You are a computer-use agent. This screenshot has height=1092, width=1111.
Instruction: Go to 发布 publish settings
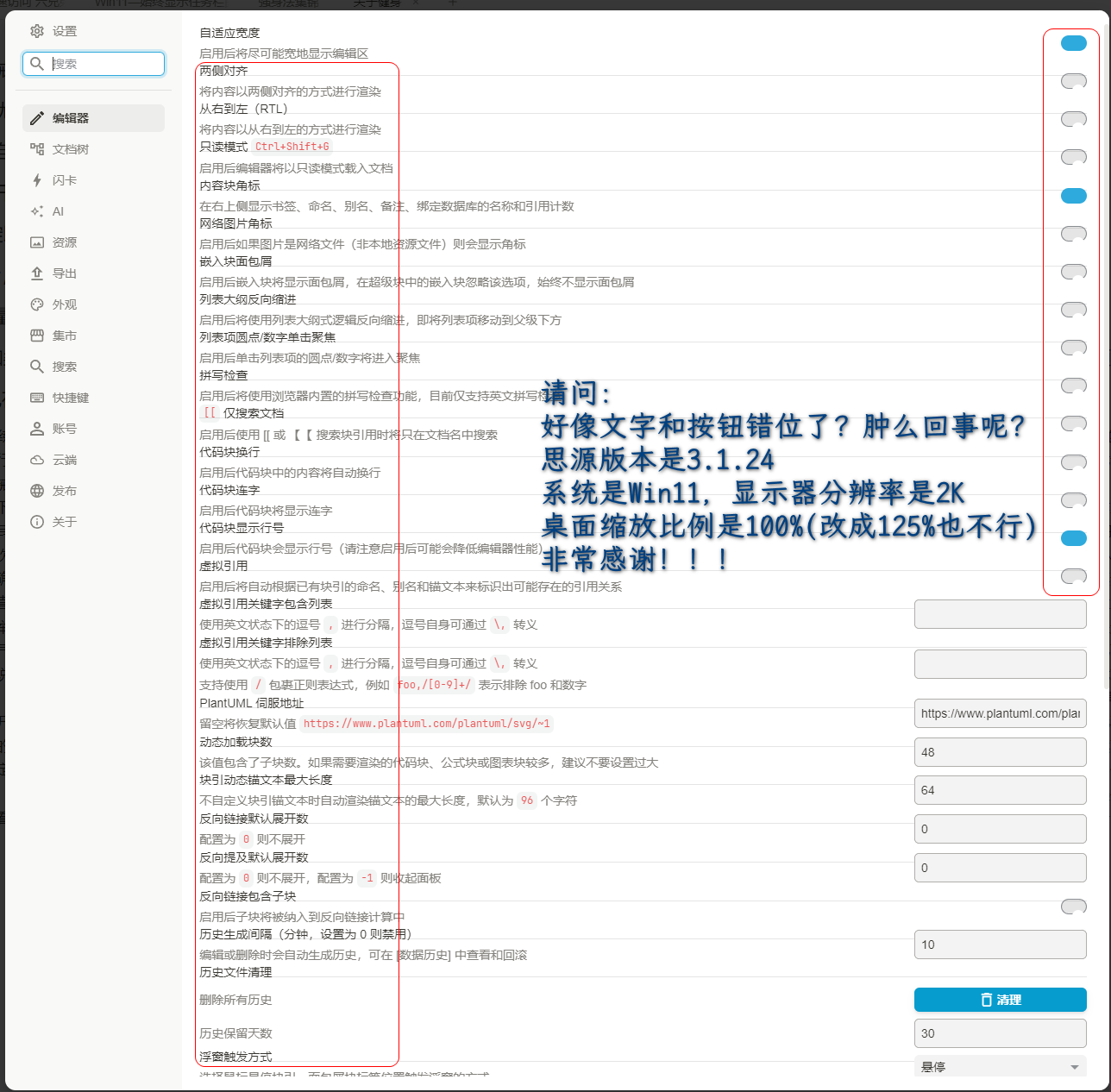(x=93, y=491)
